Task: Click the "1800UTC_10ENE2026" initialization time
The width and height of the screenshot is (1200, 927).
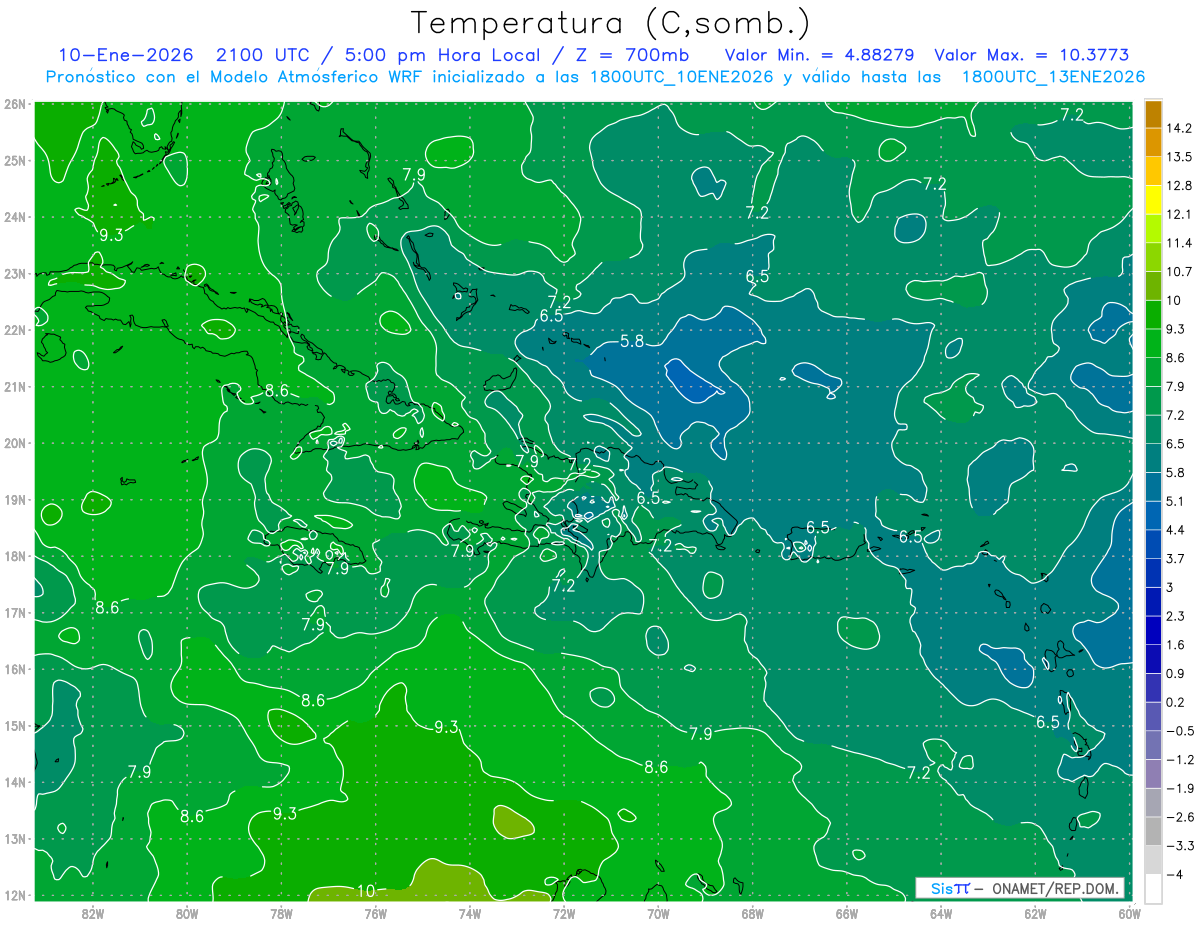Action: pos(680,76)
